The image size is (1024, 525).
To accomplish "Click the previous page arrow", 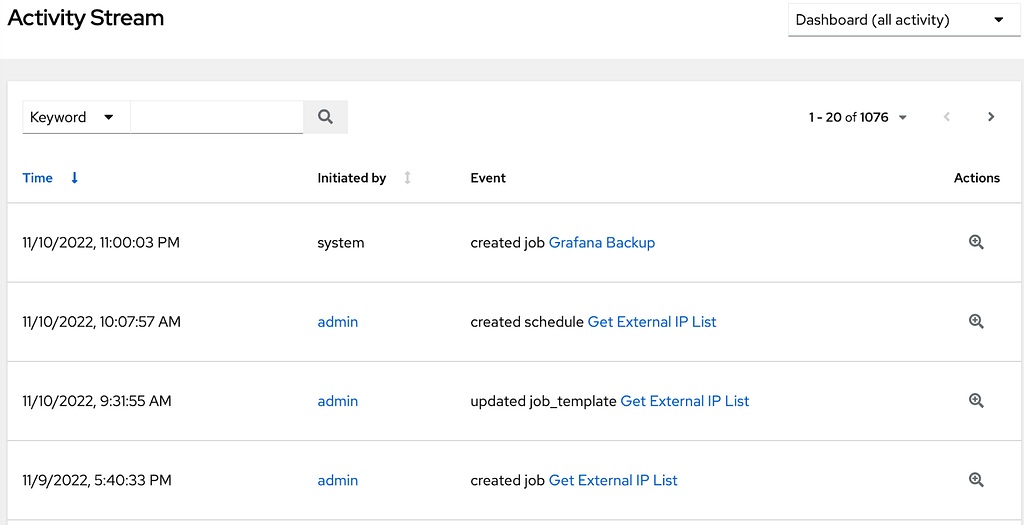I will pos(946,117).
